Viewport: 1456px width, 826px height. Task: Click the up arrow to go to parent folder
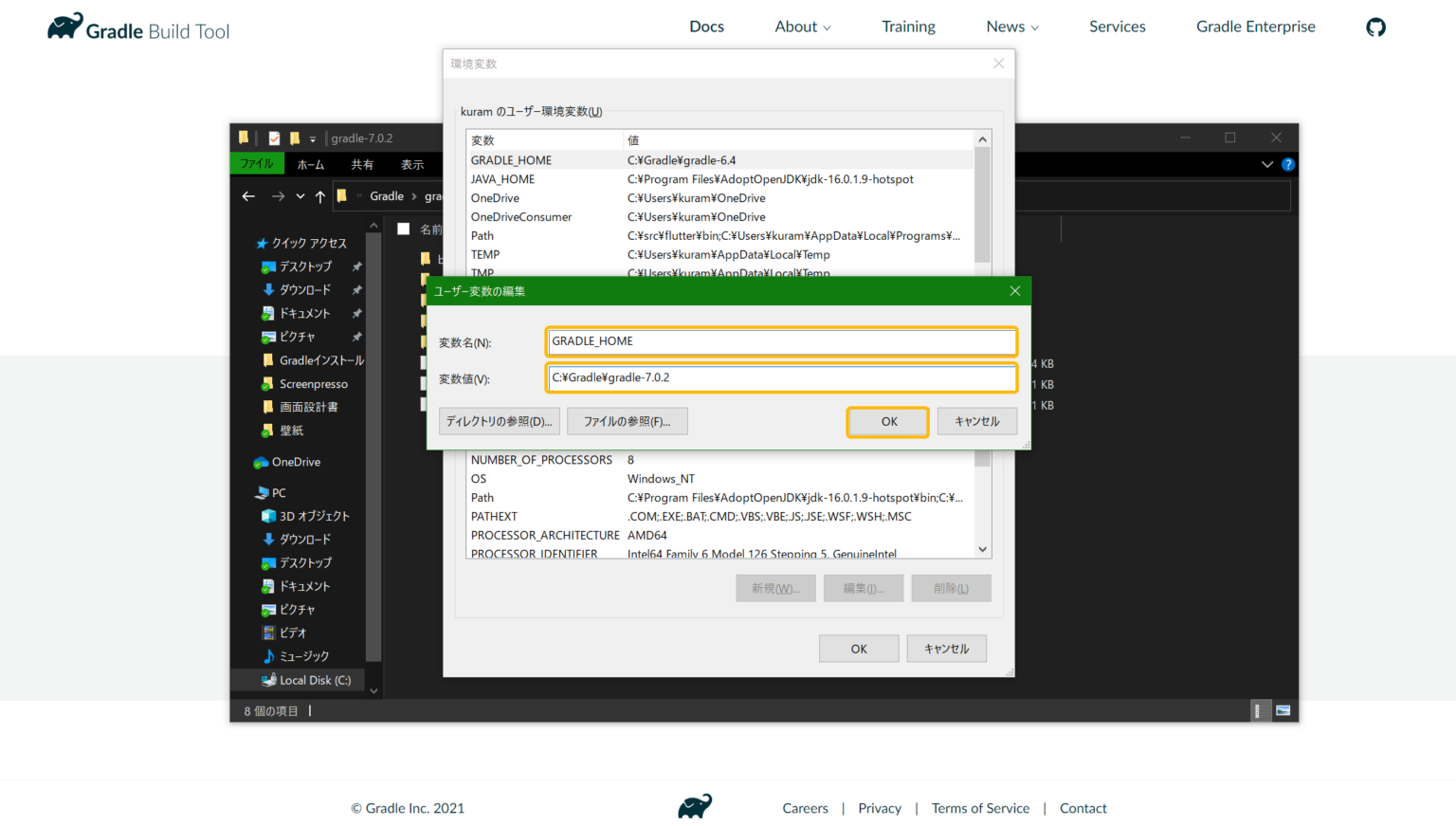pyautogui.click(x=320, y=195)
